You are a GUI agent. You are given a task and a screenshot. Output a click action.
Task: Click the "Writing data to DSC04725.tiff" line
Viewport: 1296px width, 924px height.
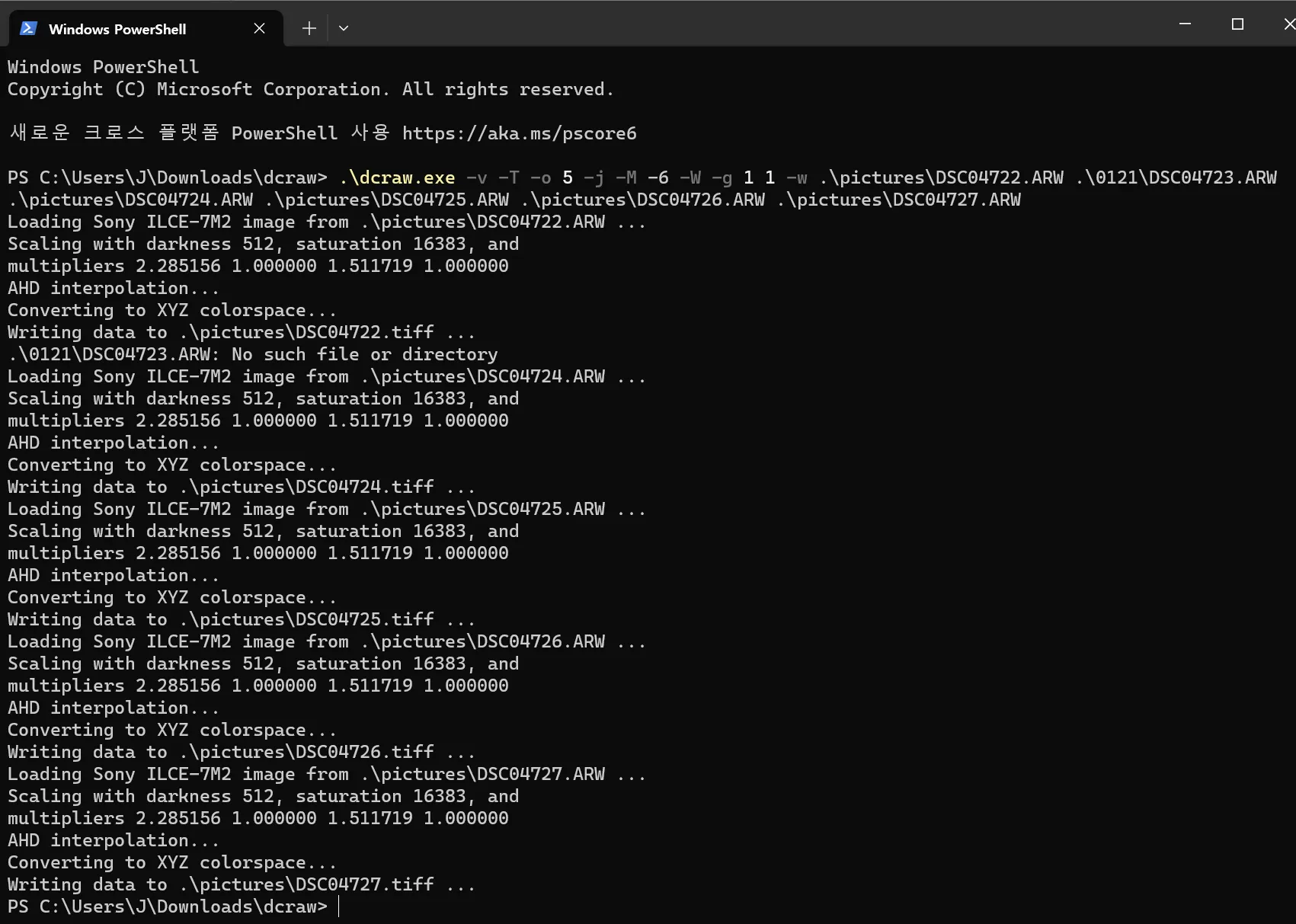[241, 619]
